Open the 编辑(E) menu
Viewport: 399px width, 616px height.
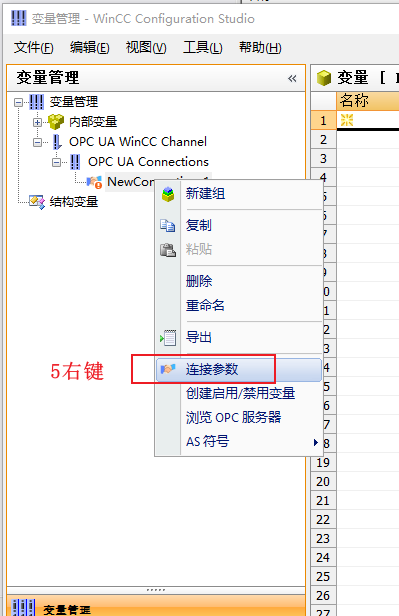(90, 48)
